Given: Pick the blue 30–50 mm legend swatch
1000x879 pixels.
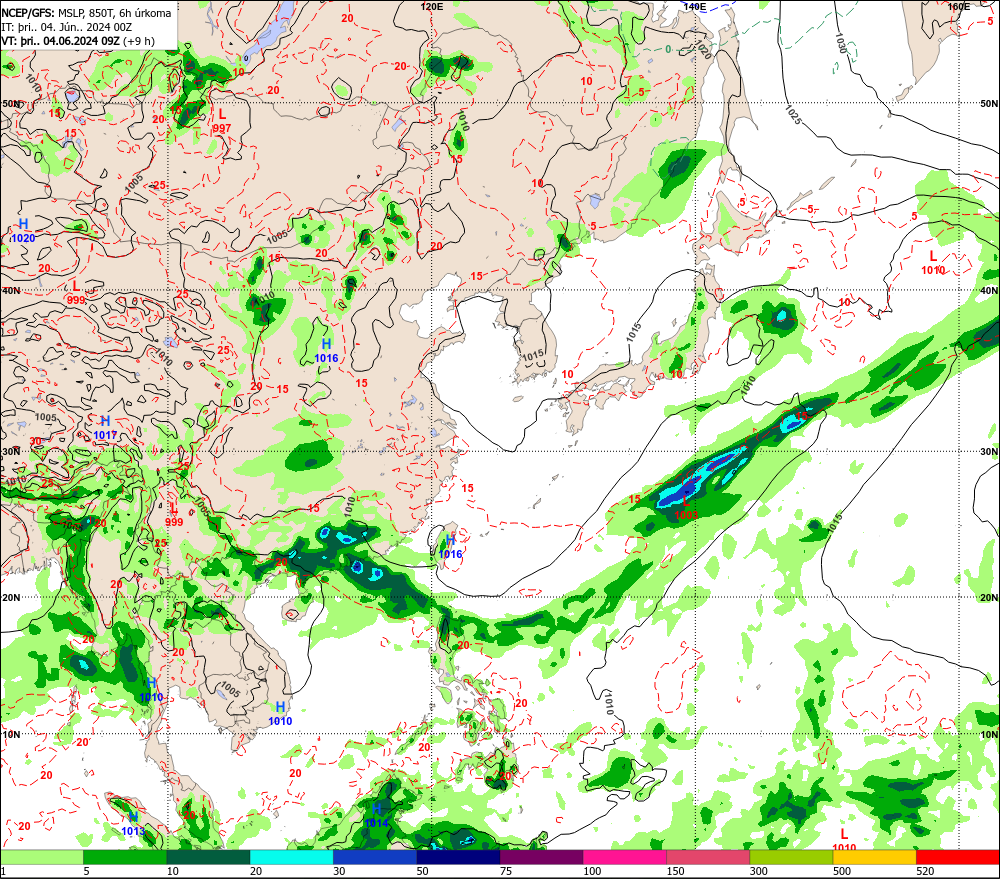Looking at the screenshot, I should pyautogui.click(x=375, y=857).
